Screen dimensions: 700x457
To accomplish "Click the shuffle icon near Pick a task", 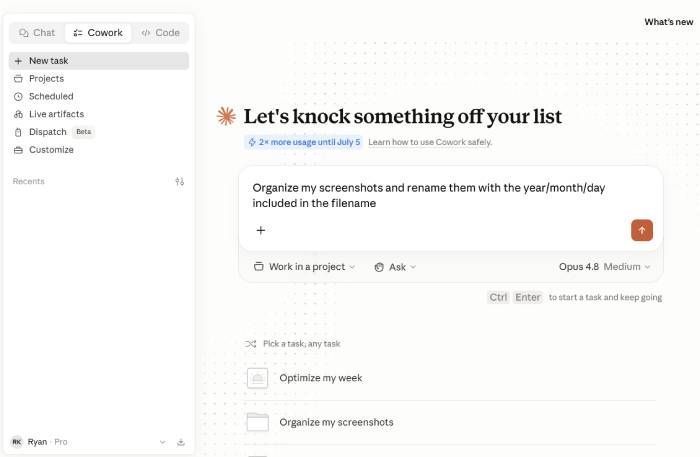I will point(250,344).
